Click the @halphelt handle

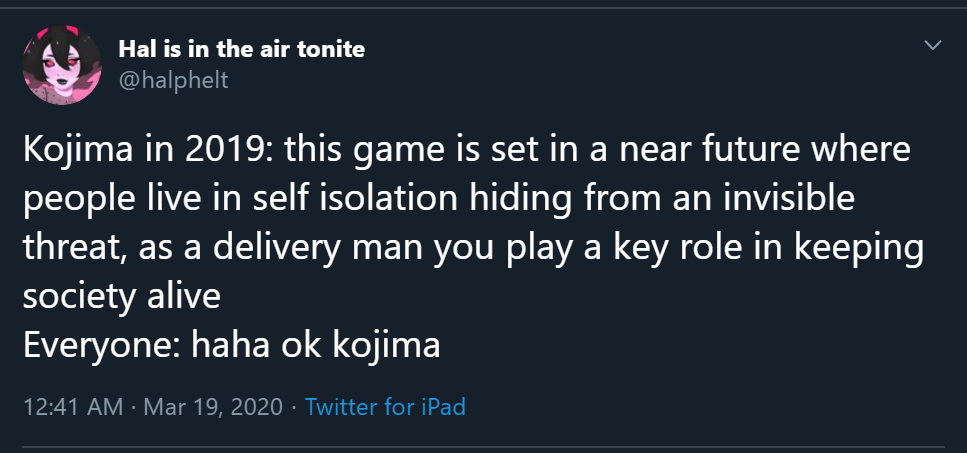point(173,80)
